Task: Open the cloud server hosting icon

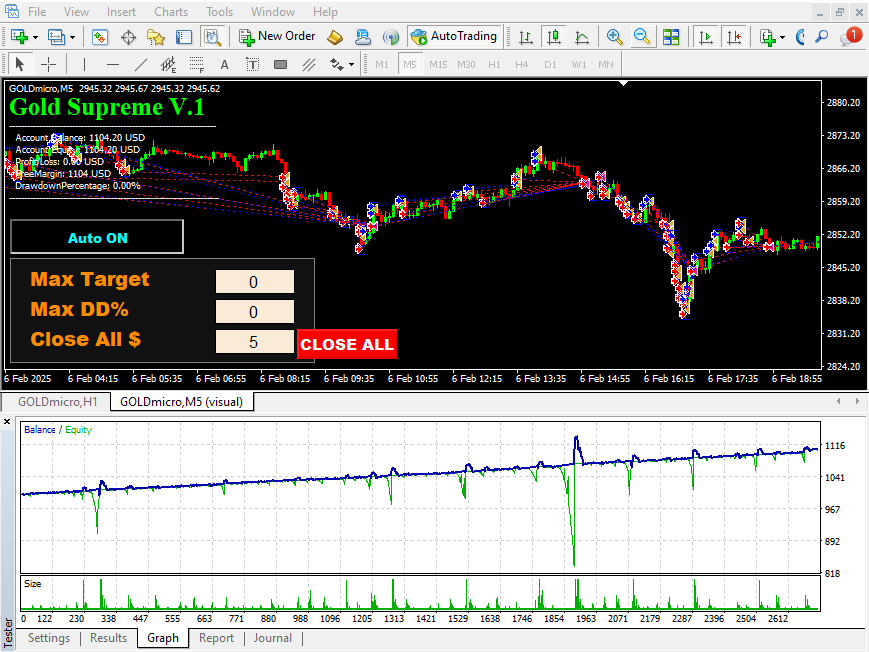Action: click(x=363, y=37)
